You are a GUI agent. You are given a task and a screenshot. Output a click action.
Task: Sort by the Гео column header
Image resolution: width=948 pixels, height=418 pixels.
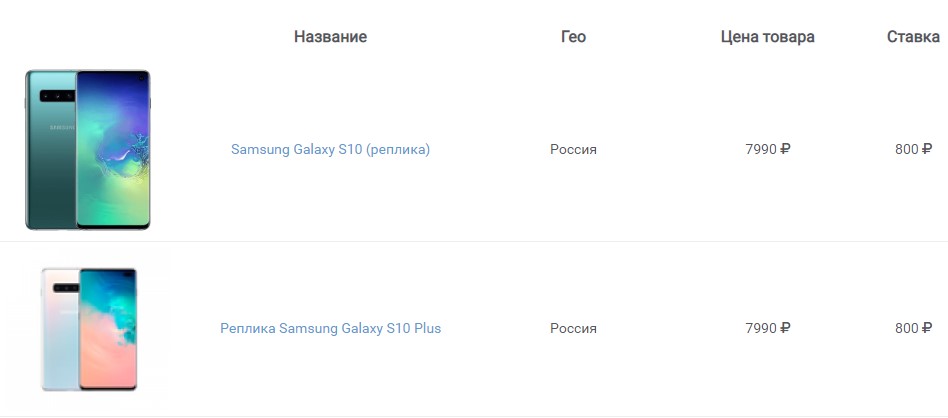[x=573, y=37]
